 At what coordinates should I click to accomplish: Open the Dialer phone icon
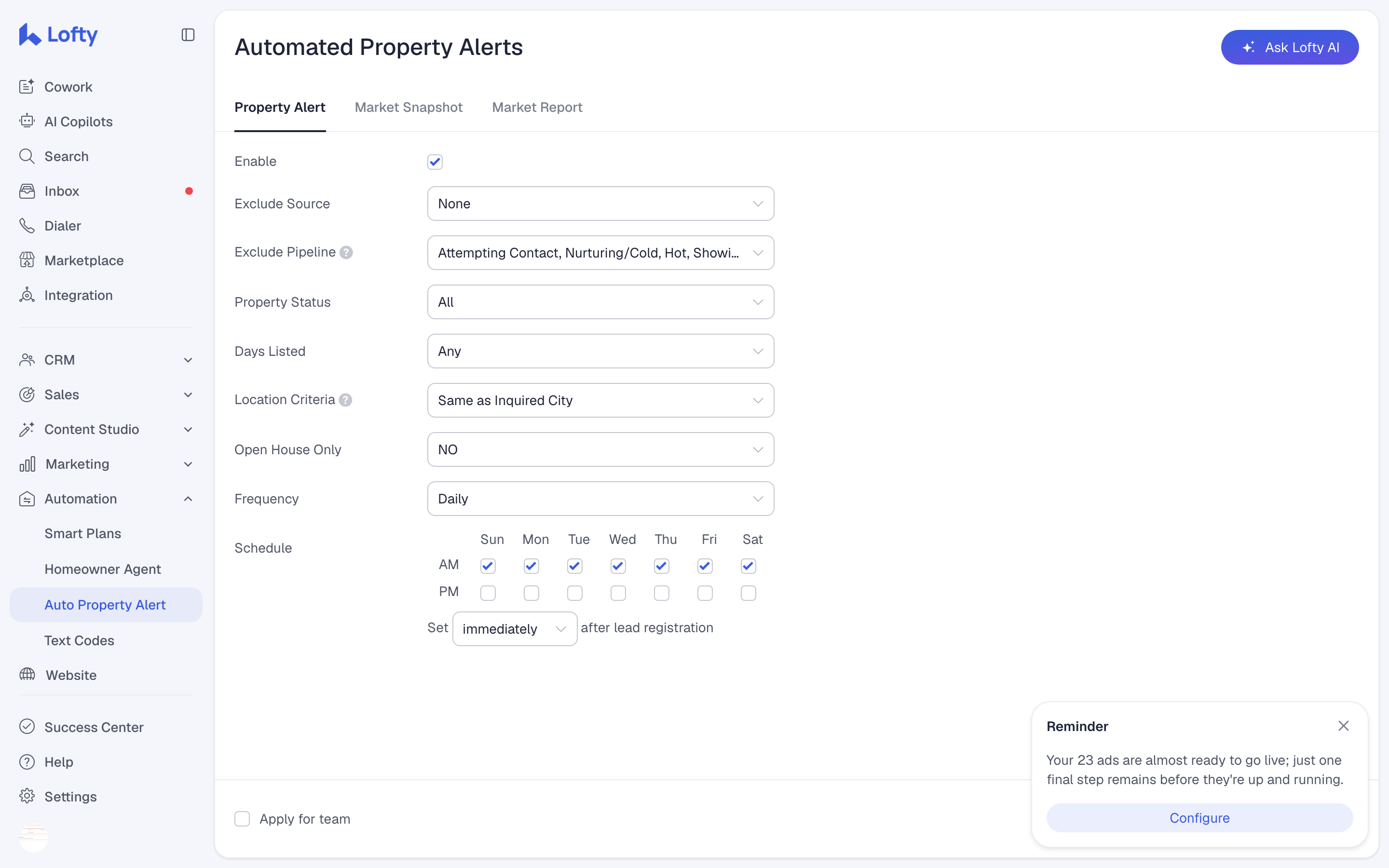[27, 226]
